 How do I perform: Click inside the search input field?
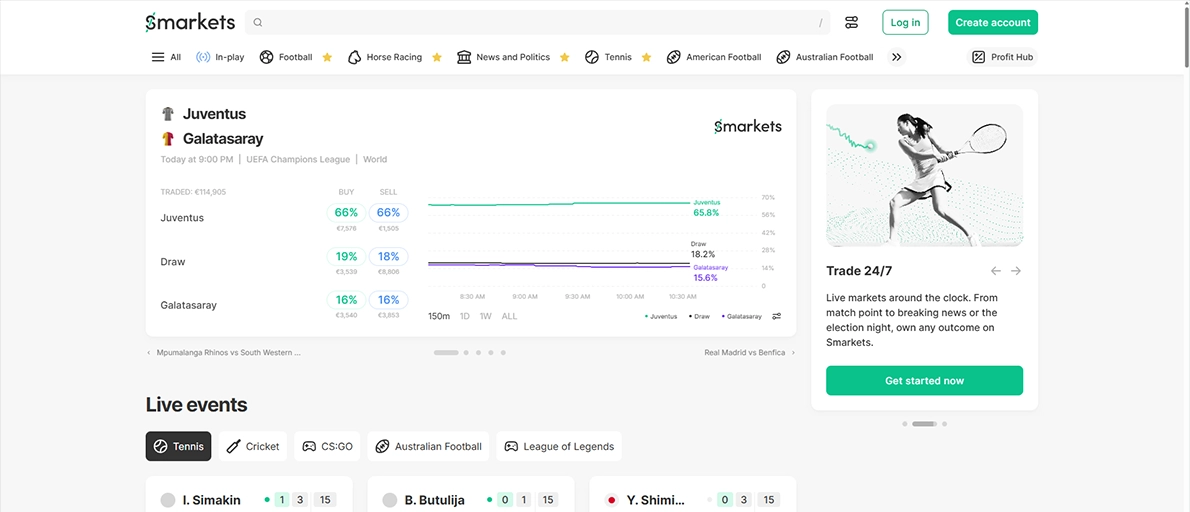(x=537, y=23)
